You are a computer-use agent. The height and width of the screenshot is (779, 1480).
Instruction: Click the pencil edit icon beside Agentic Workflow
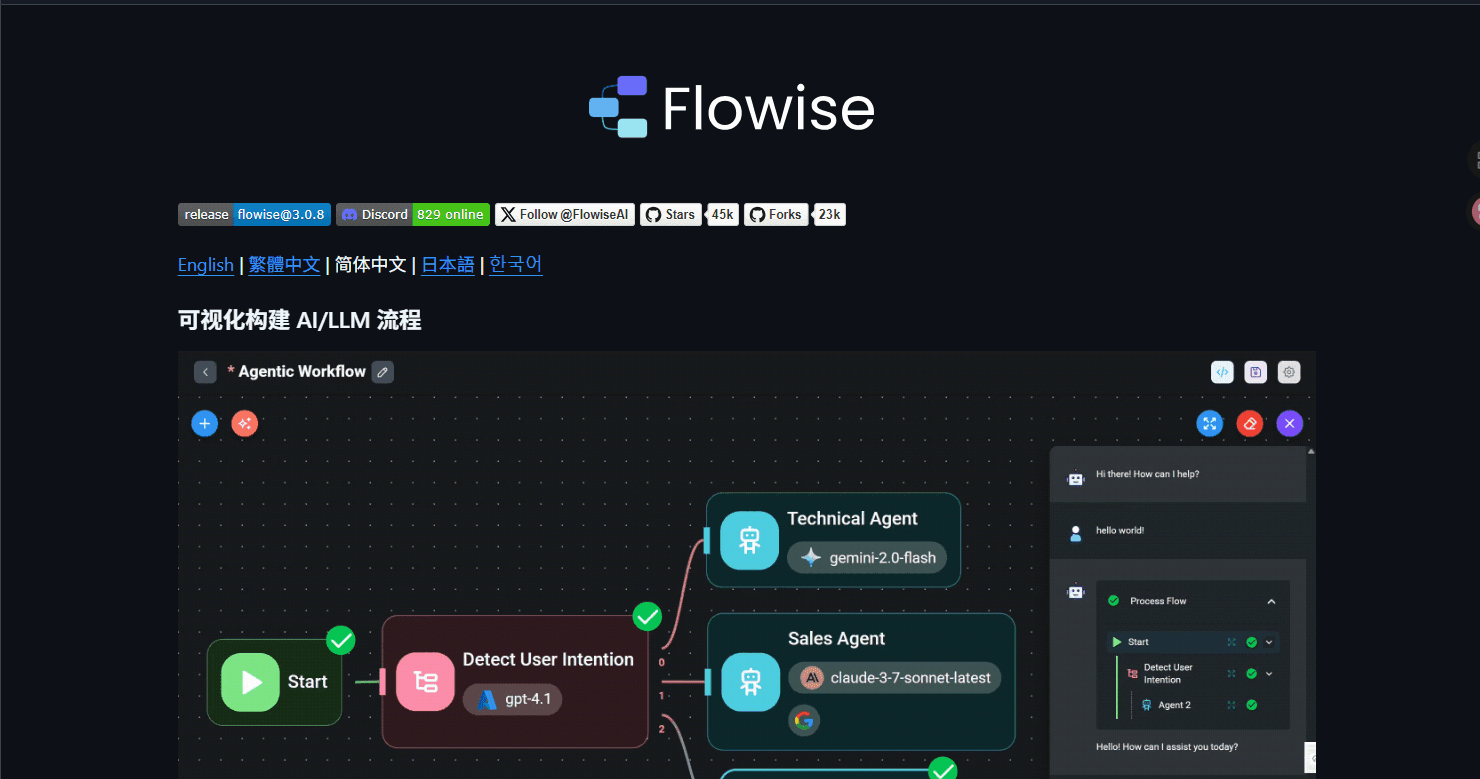click(382, 372)
